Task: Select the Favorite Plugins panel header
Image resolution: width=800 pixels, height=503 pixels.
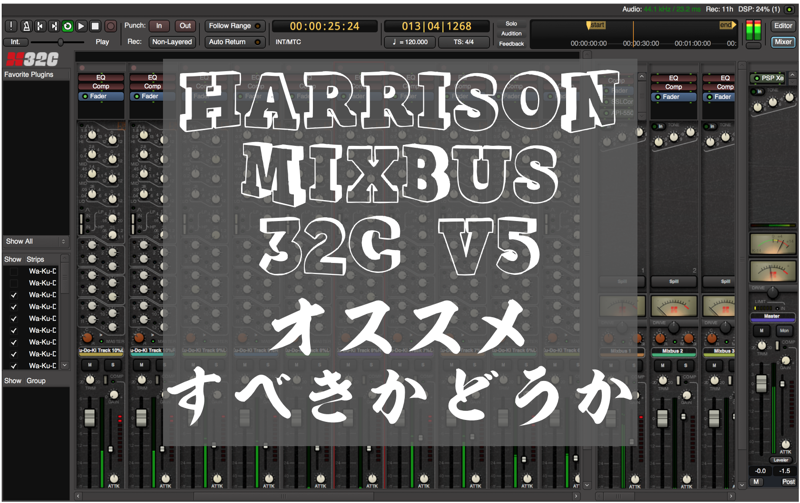Action: pos(36,74)
